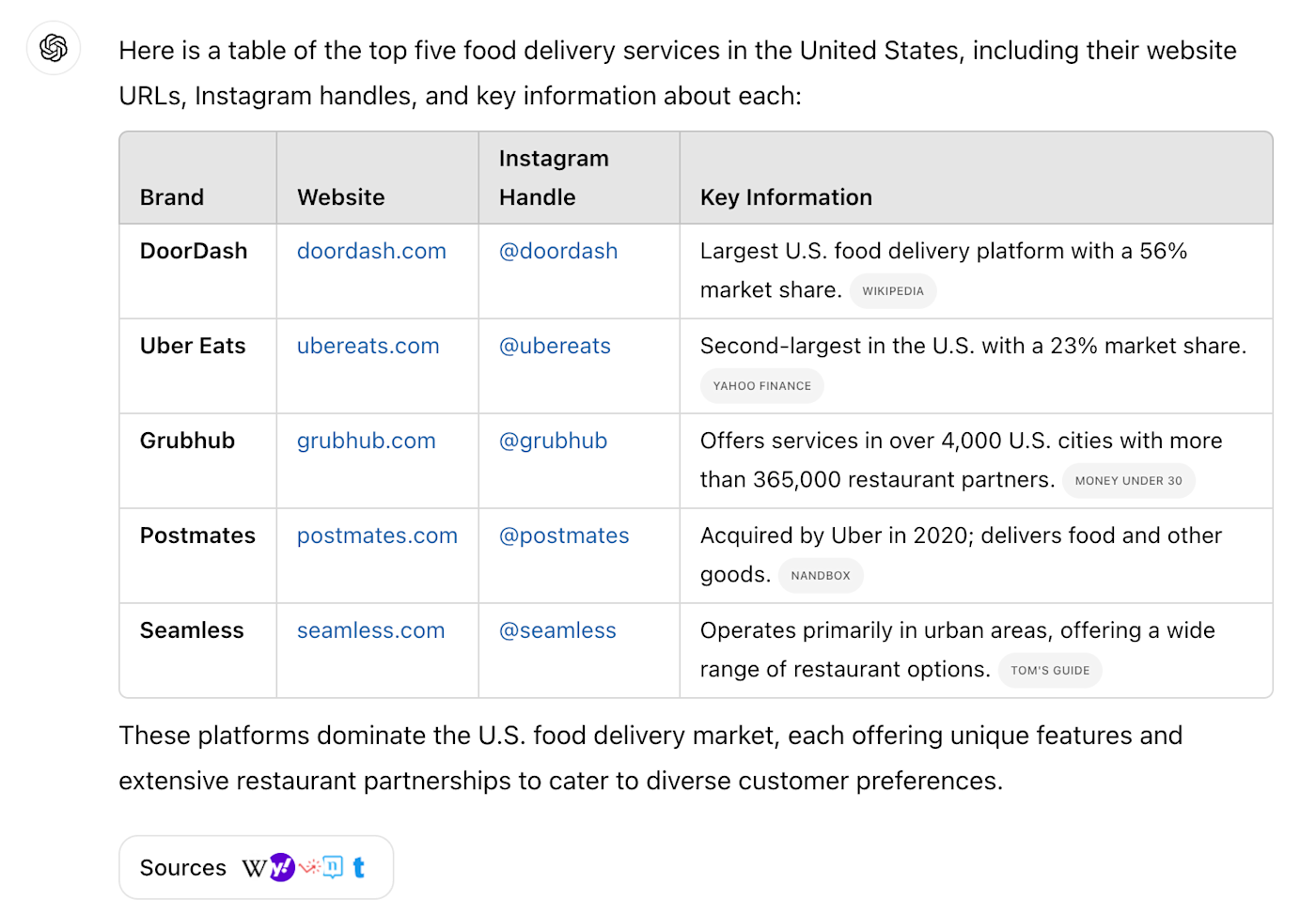Open the Nandbox citation chip
The height and width of the screenshot is (916, 1316).
click(820, 576)
